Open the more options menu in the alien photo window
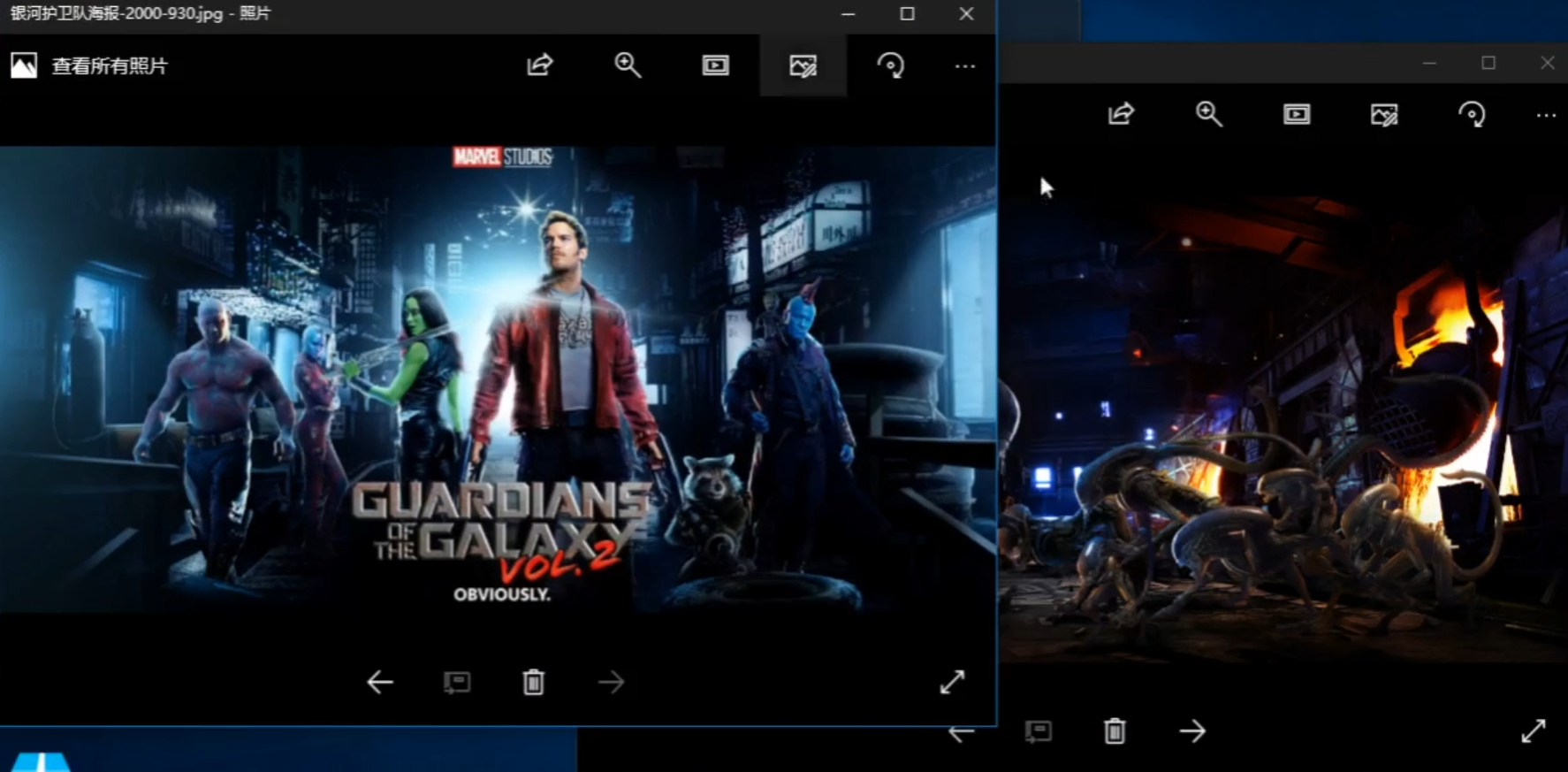 point(1546,116)
